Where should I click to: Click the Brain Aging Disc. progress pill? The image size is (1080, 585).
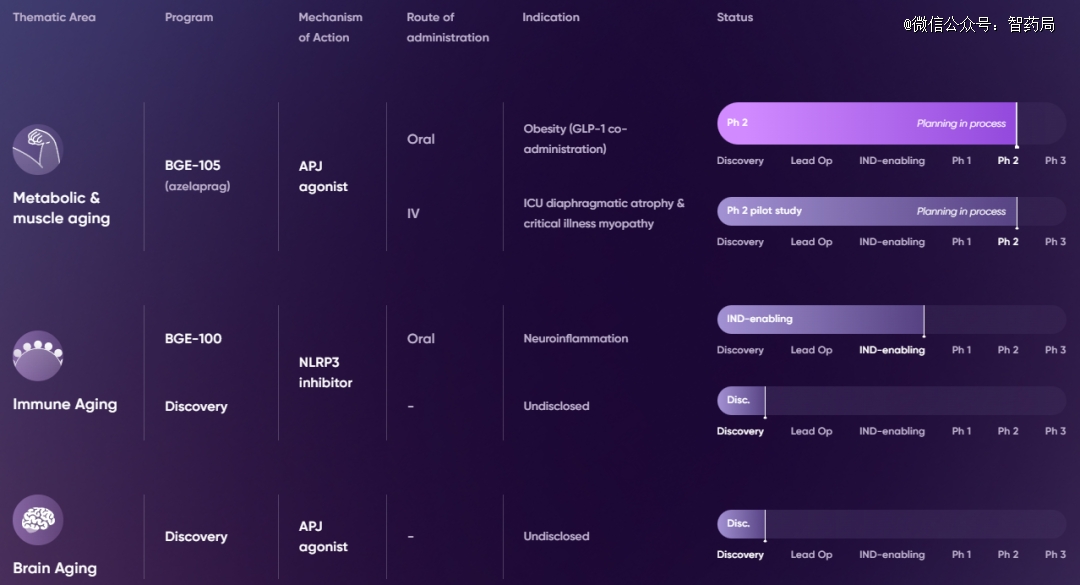(741, 524)
